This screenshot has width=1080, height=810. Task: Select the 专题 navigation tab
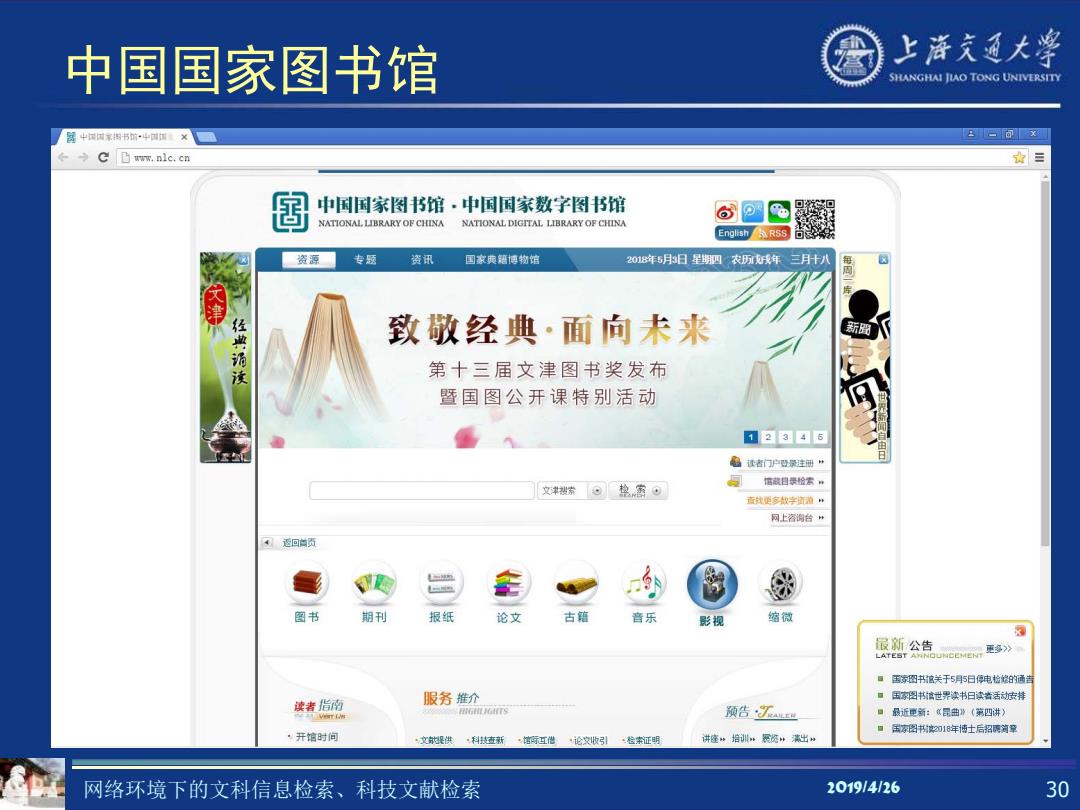pos(365,260)
